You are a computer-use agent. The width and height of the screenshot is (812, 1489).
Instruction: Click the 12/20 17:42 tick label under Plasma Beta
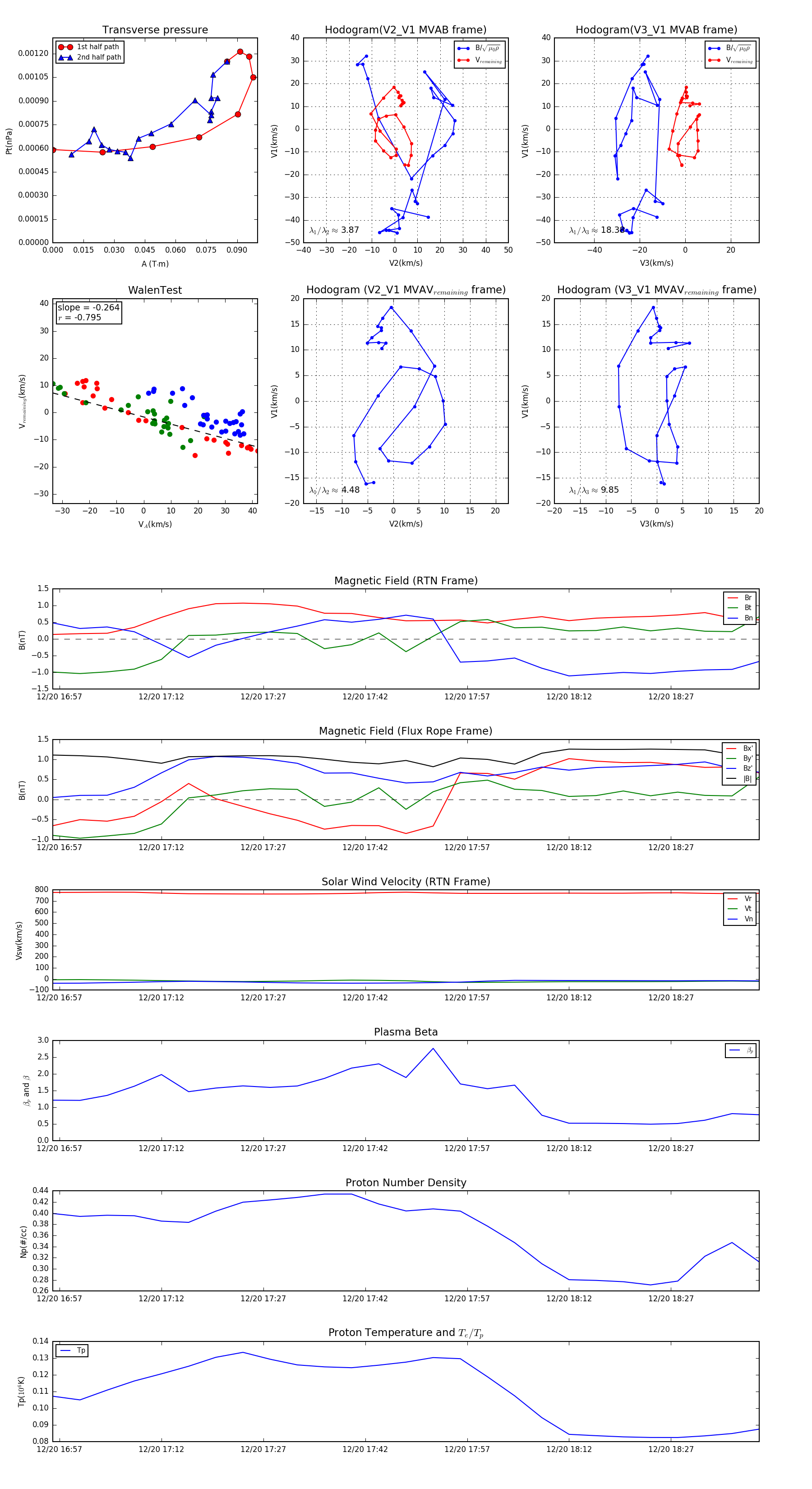click(364, 1148)
